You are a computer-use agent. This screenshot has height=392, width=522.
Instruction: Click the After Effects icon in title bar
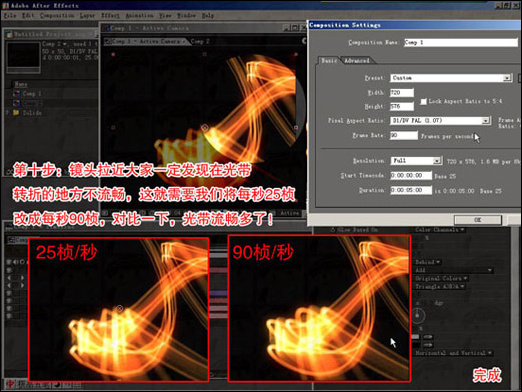(x=6, y=6)
